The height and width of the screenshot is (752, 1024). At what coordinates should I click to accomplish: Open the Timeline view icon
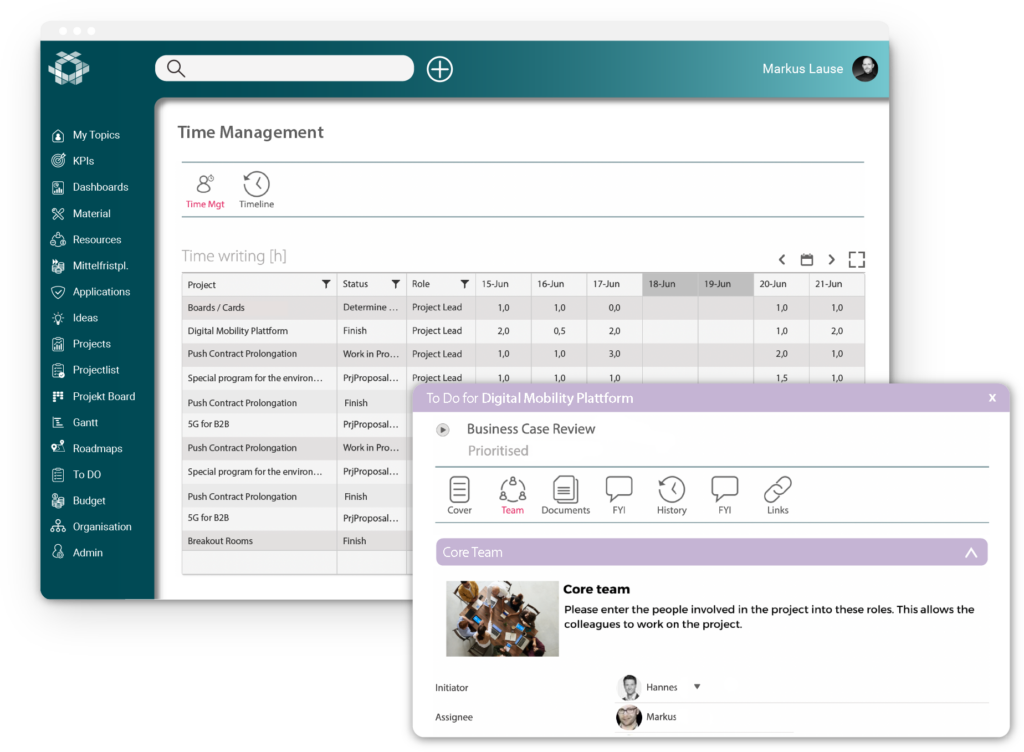click(x=256, y=185)
